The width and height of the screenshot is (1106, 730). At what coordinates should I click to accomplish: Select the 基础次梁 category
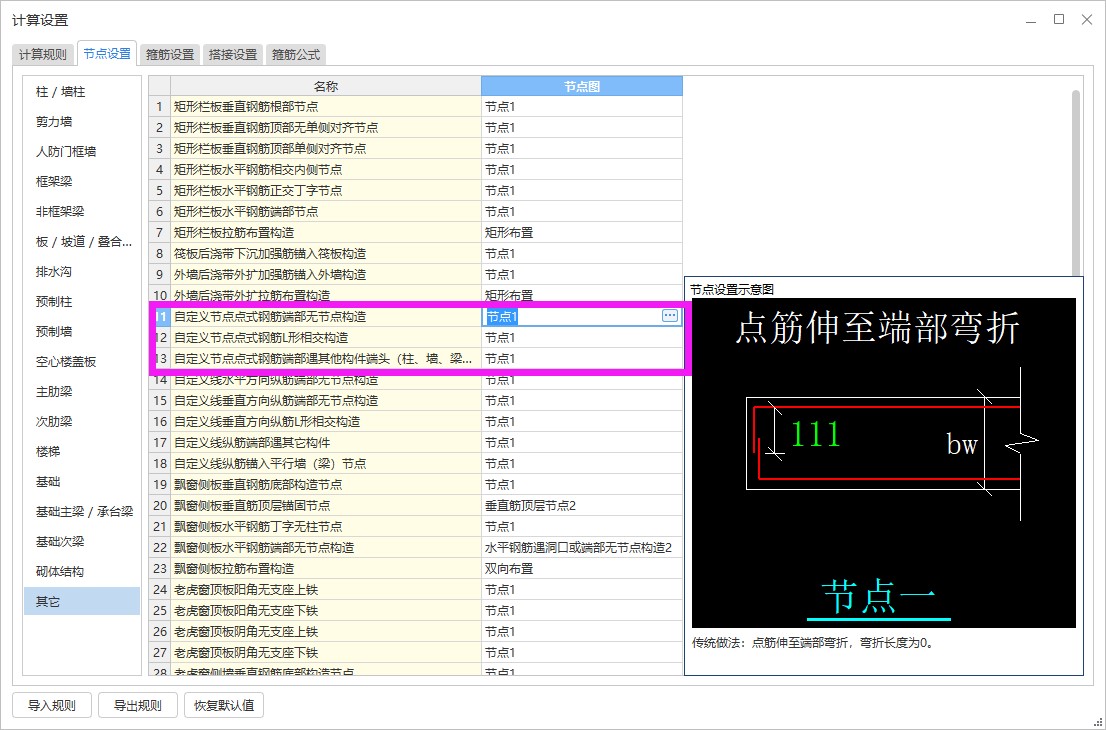point(80,541)
